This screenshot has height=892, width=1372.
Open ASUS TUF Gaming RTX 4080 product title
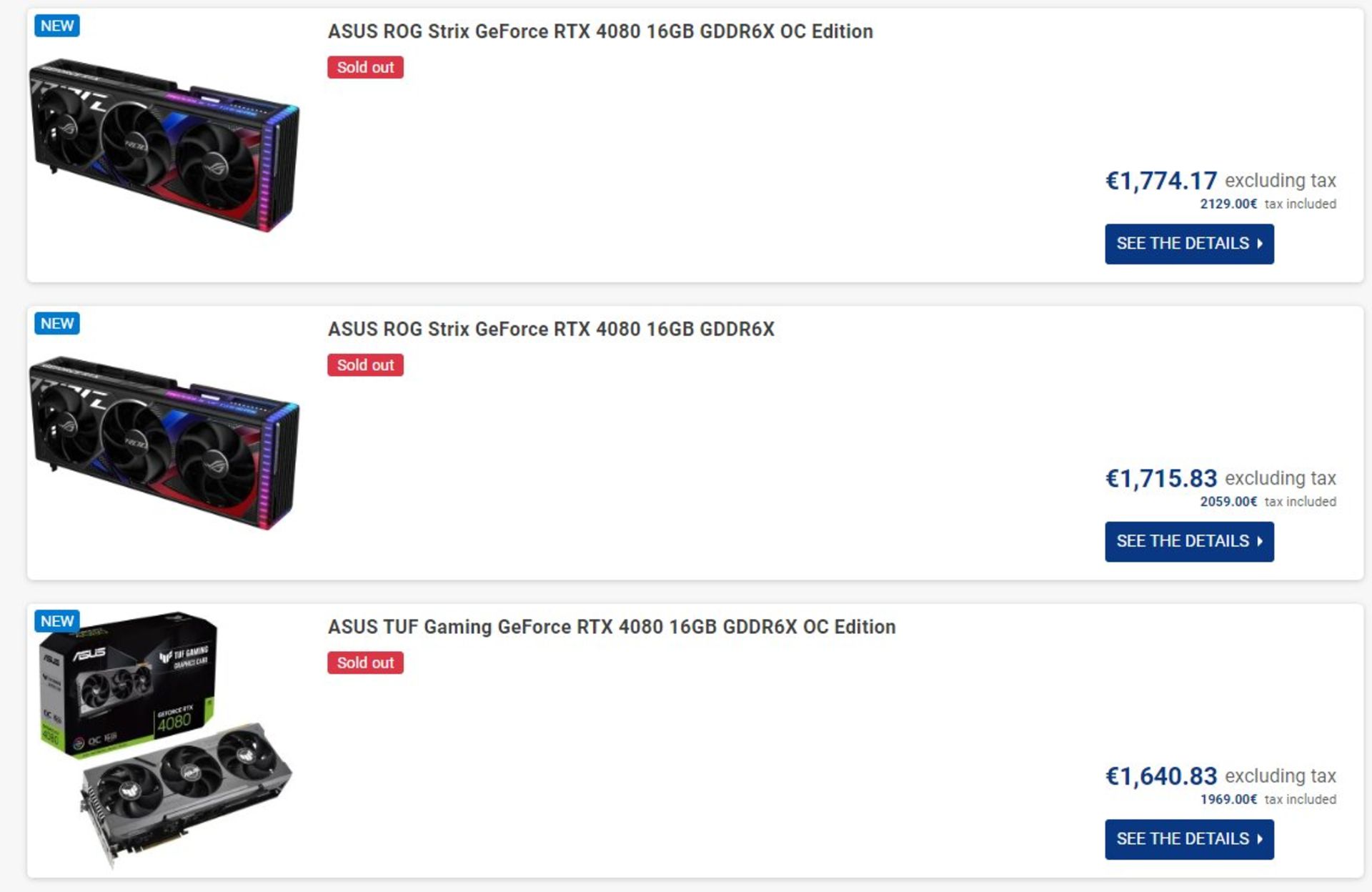610,626
